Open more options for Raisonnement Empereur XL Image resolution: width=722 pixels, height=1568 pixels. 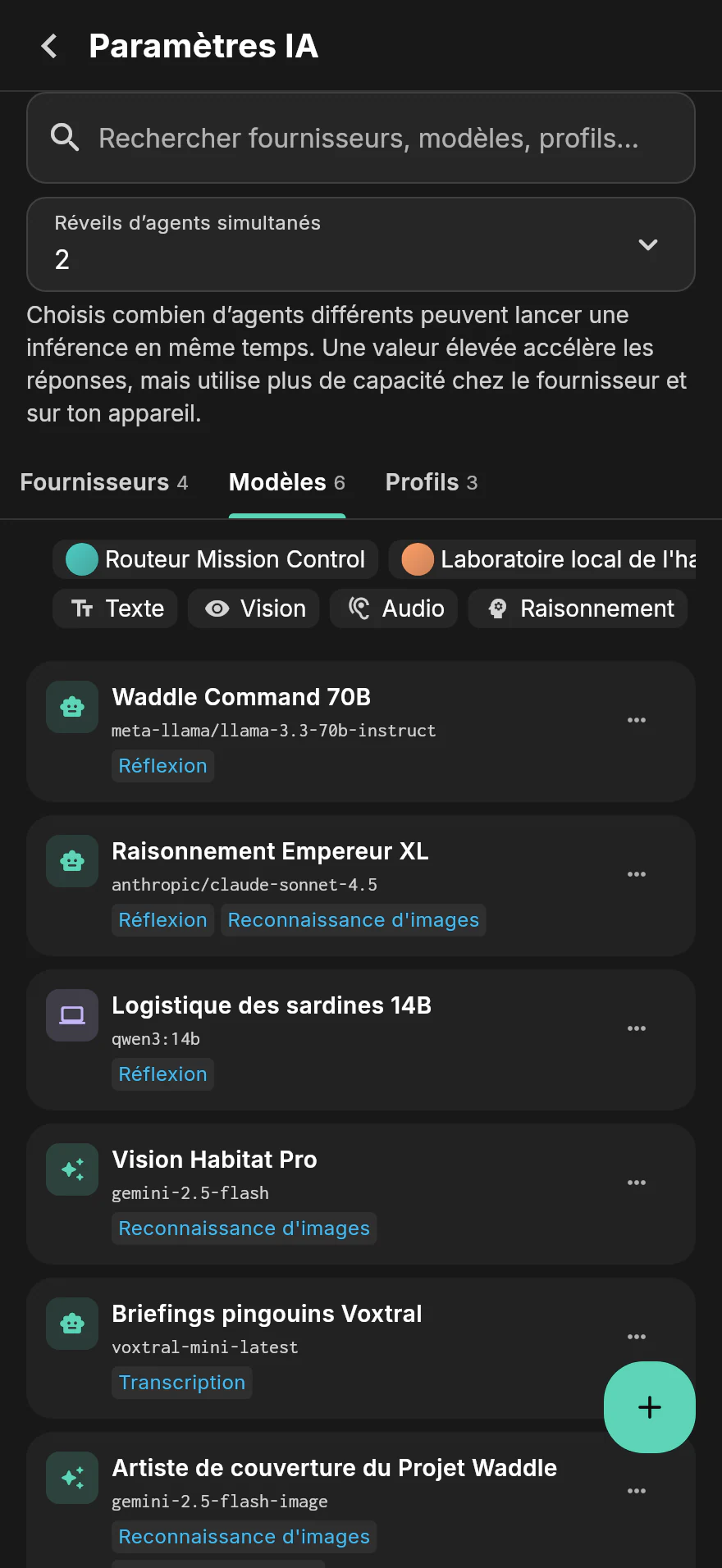(637, 874)
